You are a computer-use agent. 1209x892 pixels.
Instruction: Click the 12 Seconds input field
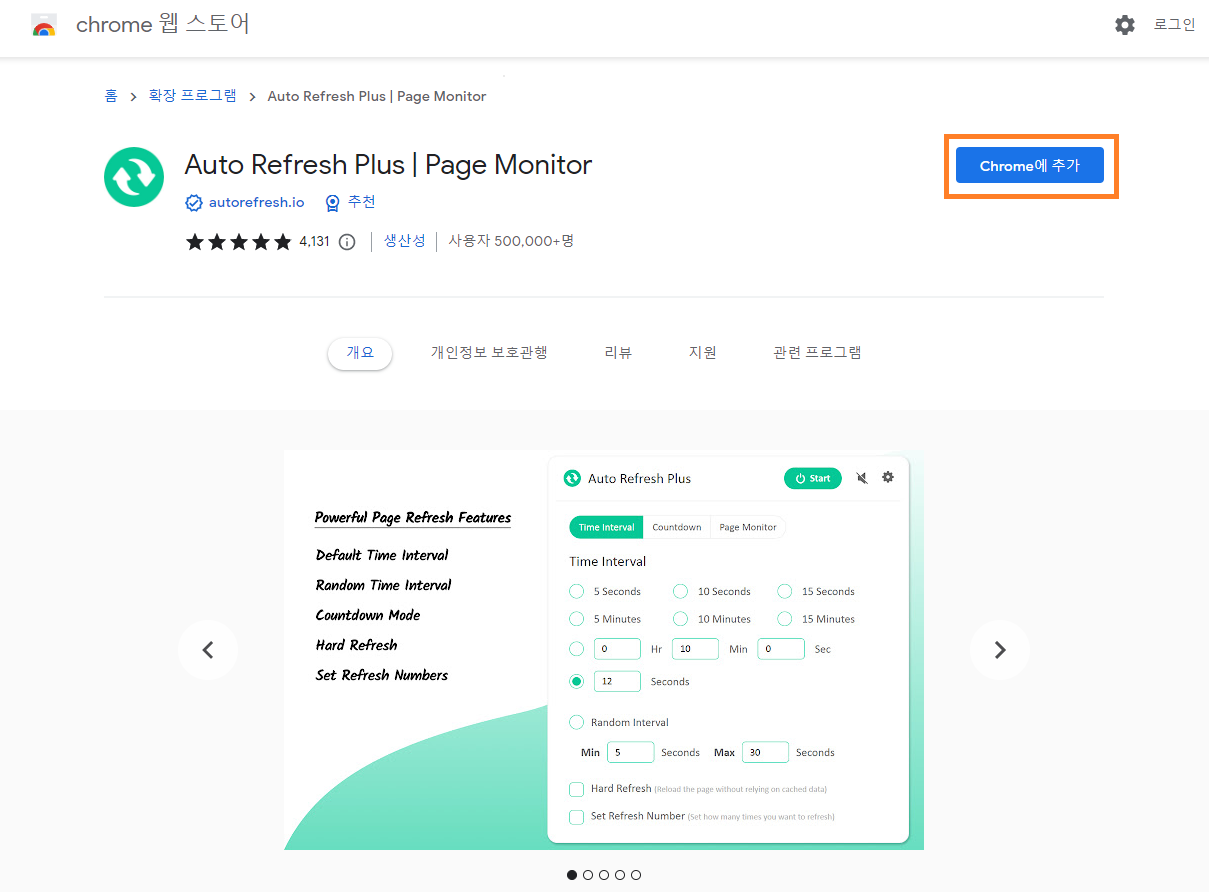tap(617, 681)
